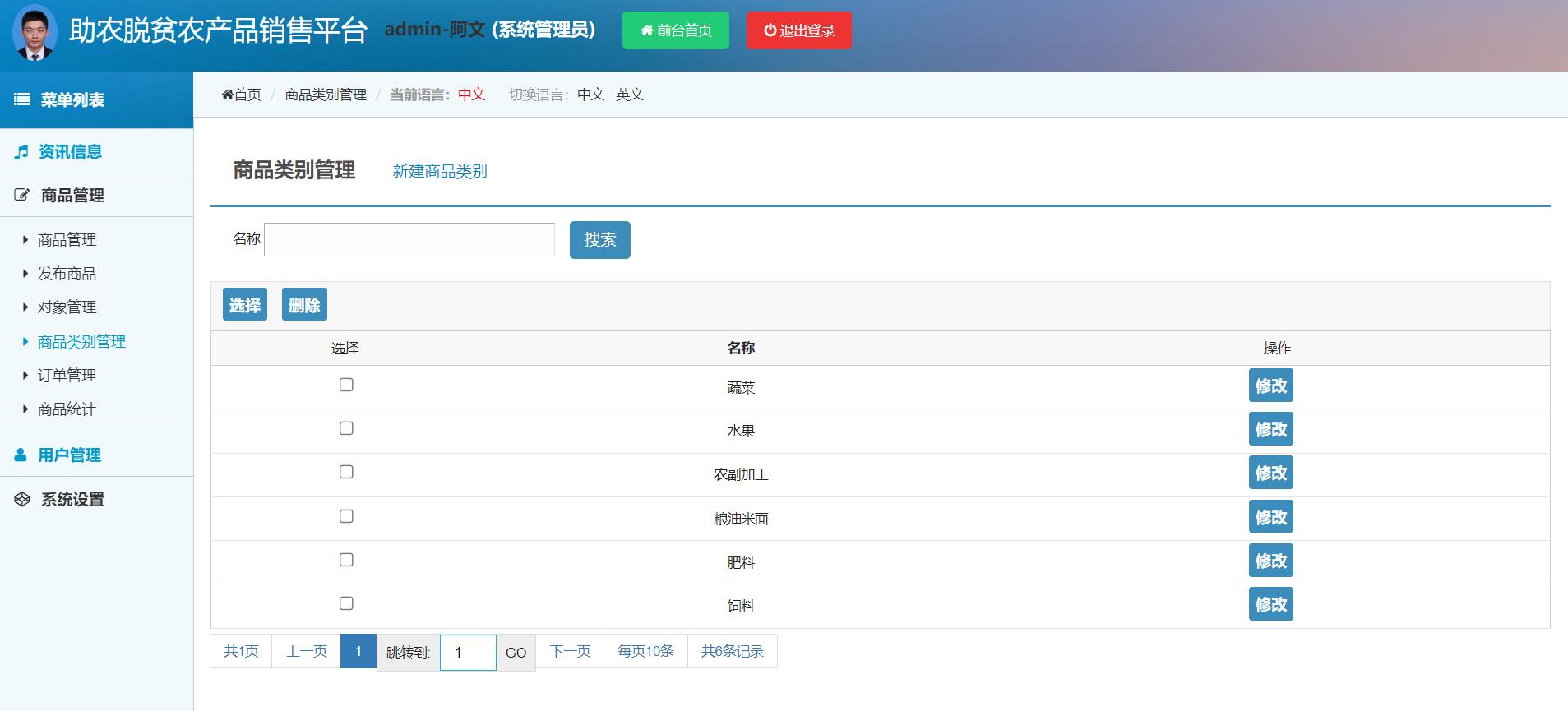Collapse the 商品管理 section header
Screen dimensions: 1568x711
[96, 196]
